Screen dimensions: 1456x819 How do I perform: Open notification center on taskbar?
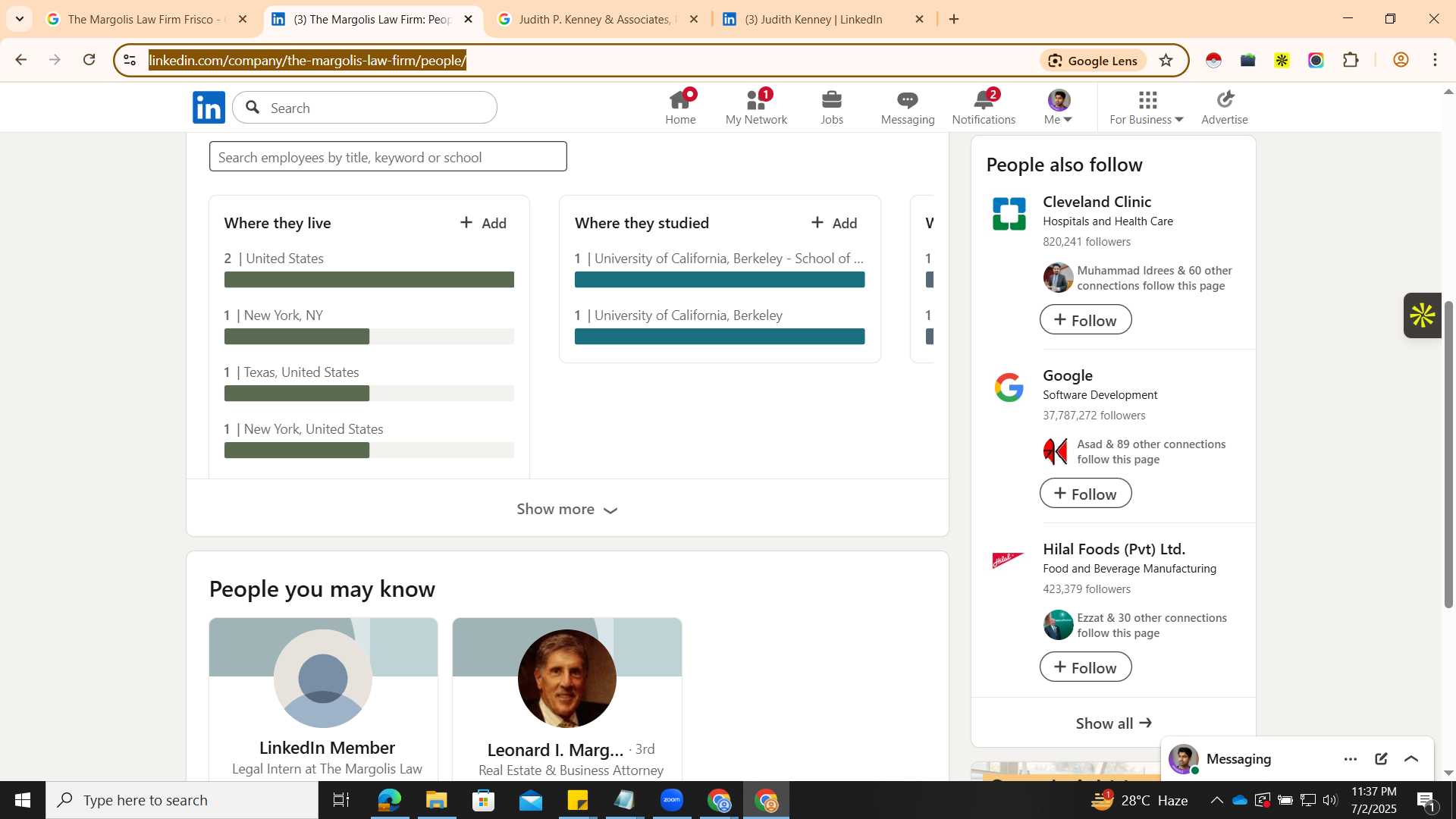[x=1426, y=800]
